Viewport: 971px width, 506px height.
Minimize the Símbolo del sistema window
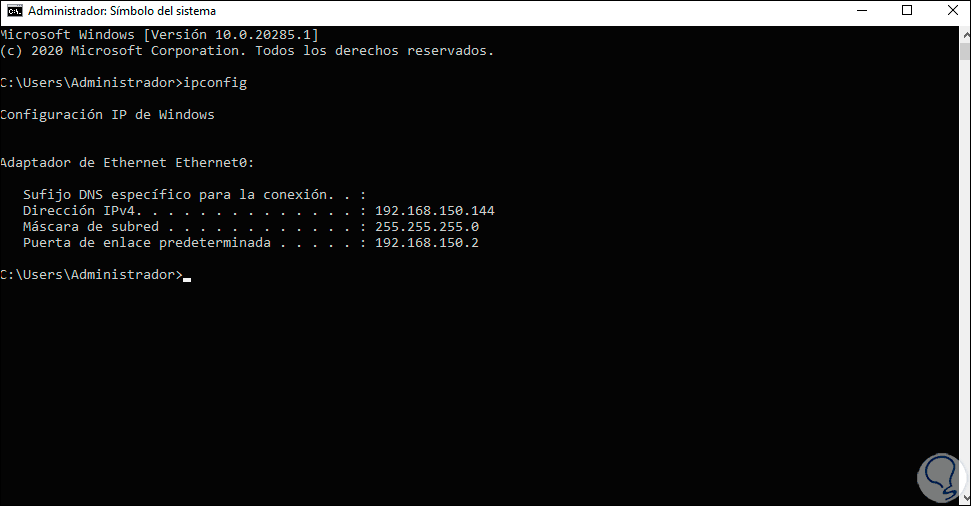click(x=861, y=11)
